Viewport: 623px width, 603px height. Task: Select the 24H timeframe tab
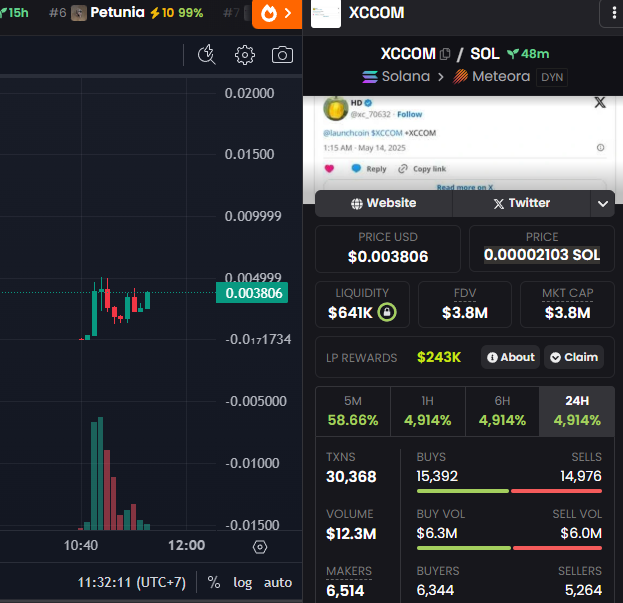[577, 411]
